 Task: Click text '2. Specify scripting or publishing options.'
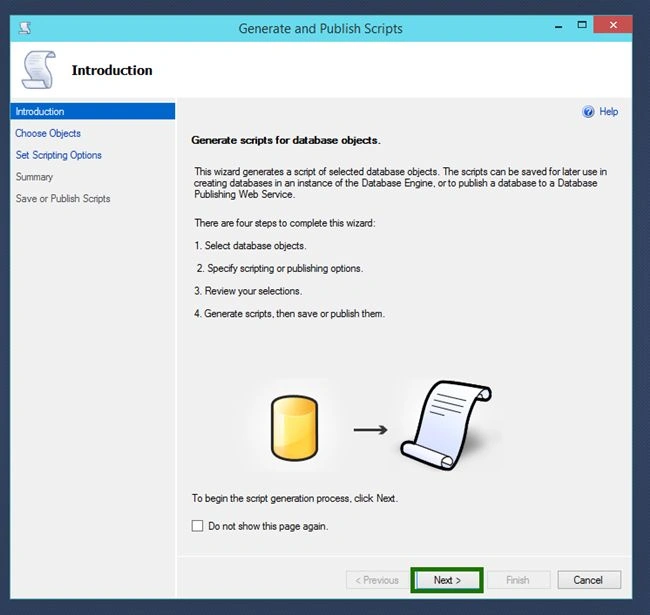[x=280, y=269]
